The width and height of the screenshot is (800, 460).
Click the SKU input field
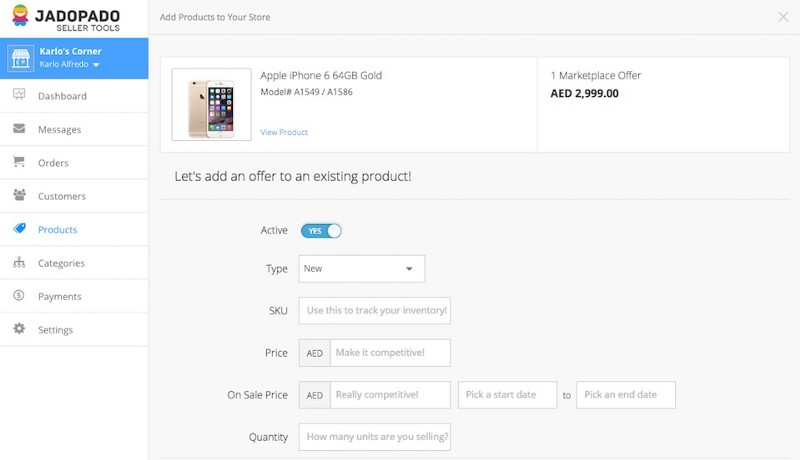[x=374, y=311]
